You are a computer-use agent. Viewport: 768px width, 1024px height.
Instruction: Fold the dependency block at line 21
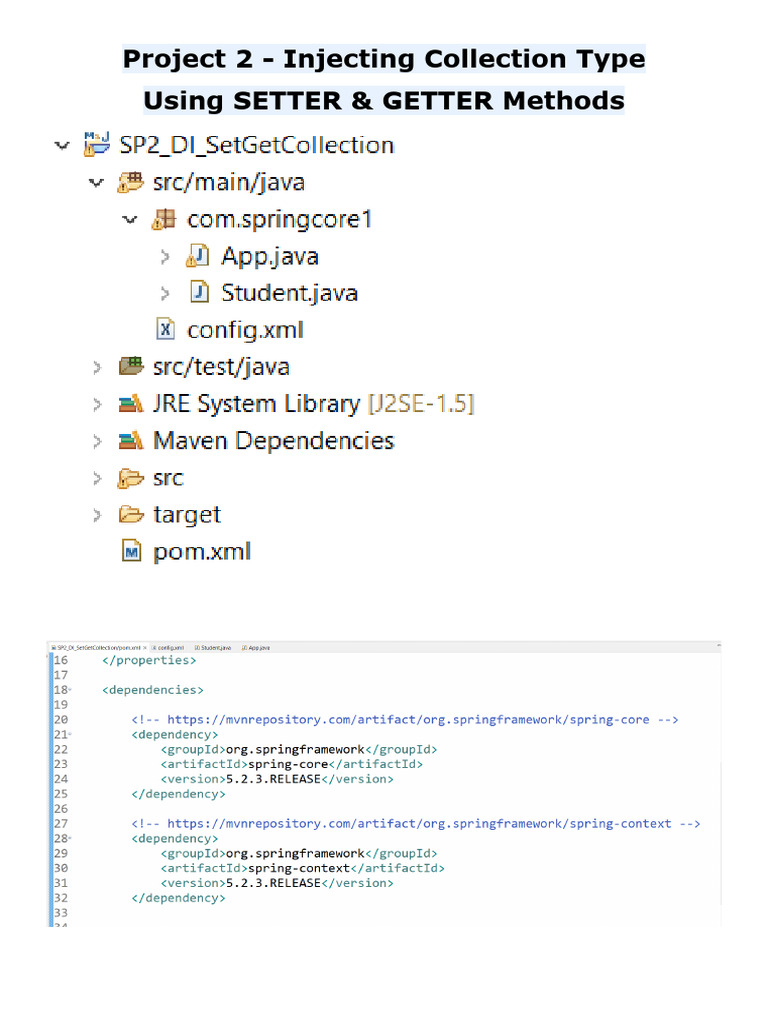point(70,735)
